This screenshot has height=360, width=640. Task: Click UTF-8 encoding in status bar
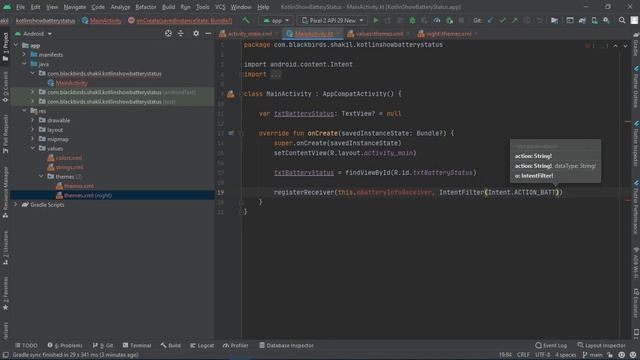tap(542, 355)
